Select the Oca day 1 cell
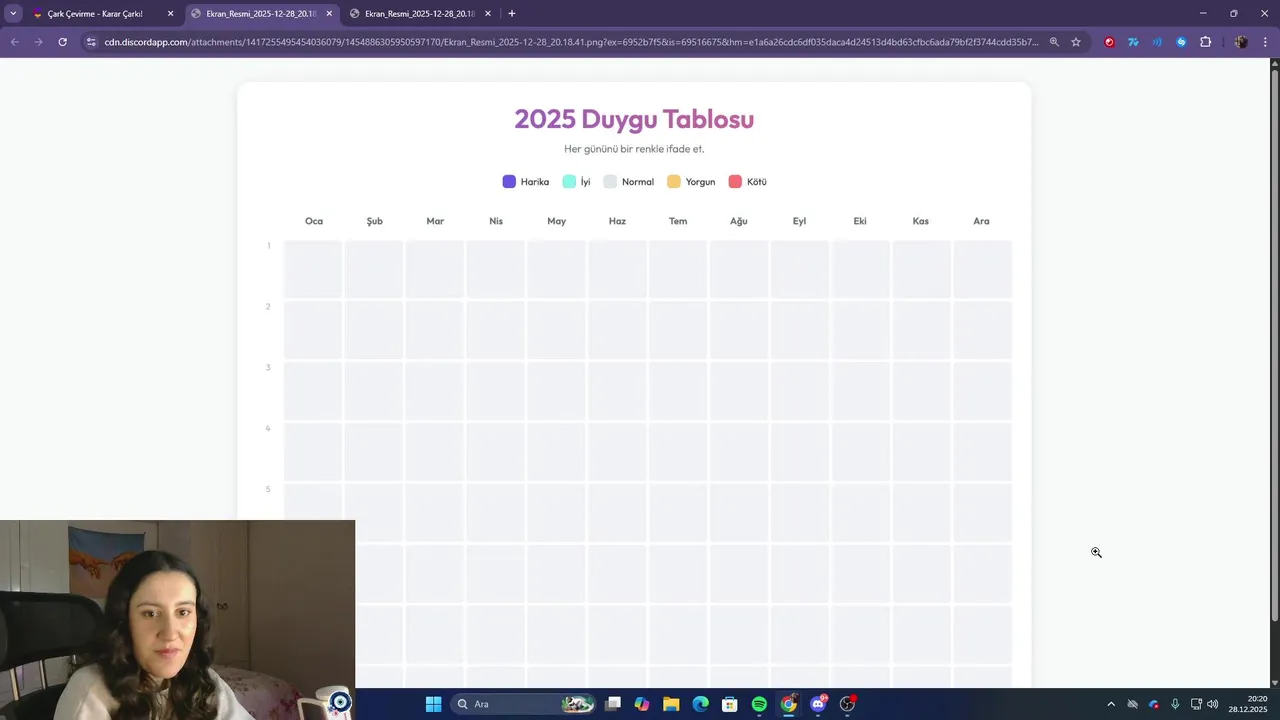This screenshot has width=1280, height=720. coord(313,269)
